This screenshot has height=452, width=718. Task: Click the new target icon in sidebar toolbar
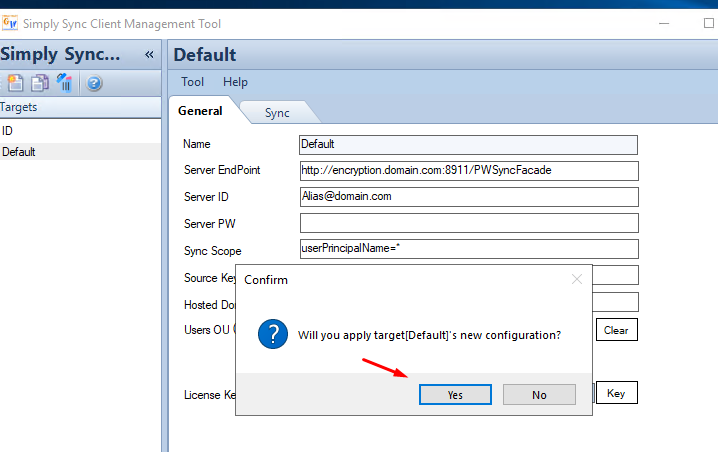15,83
